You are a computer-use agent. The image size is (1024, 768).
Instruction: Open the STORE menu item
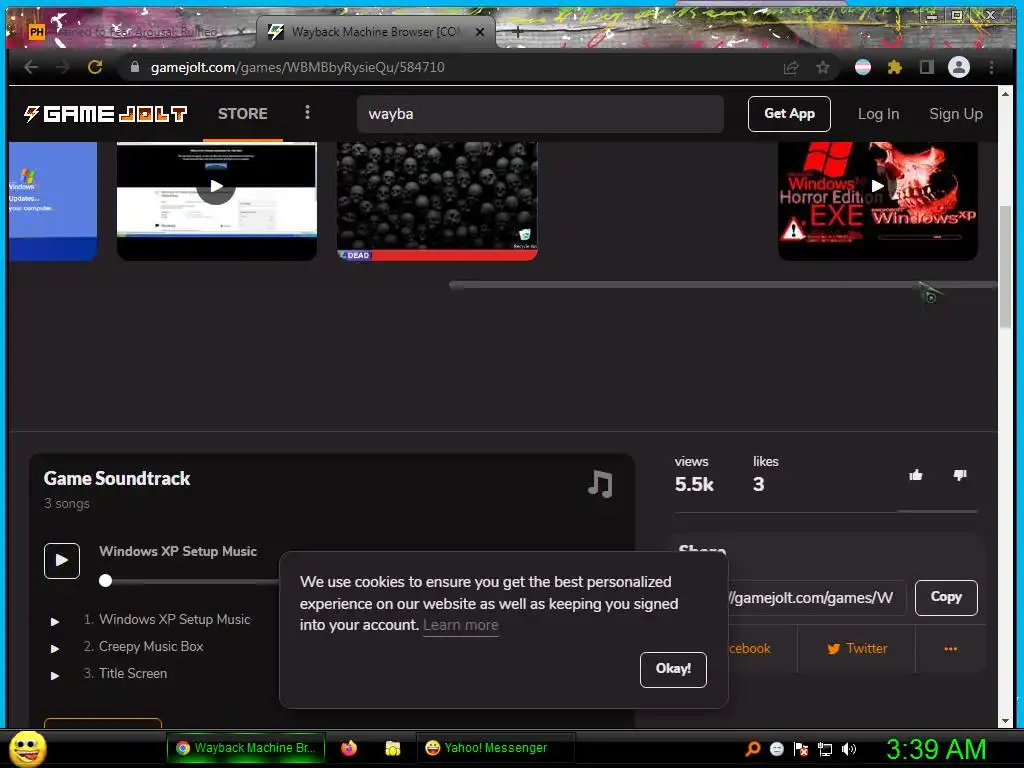point(242,114)
